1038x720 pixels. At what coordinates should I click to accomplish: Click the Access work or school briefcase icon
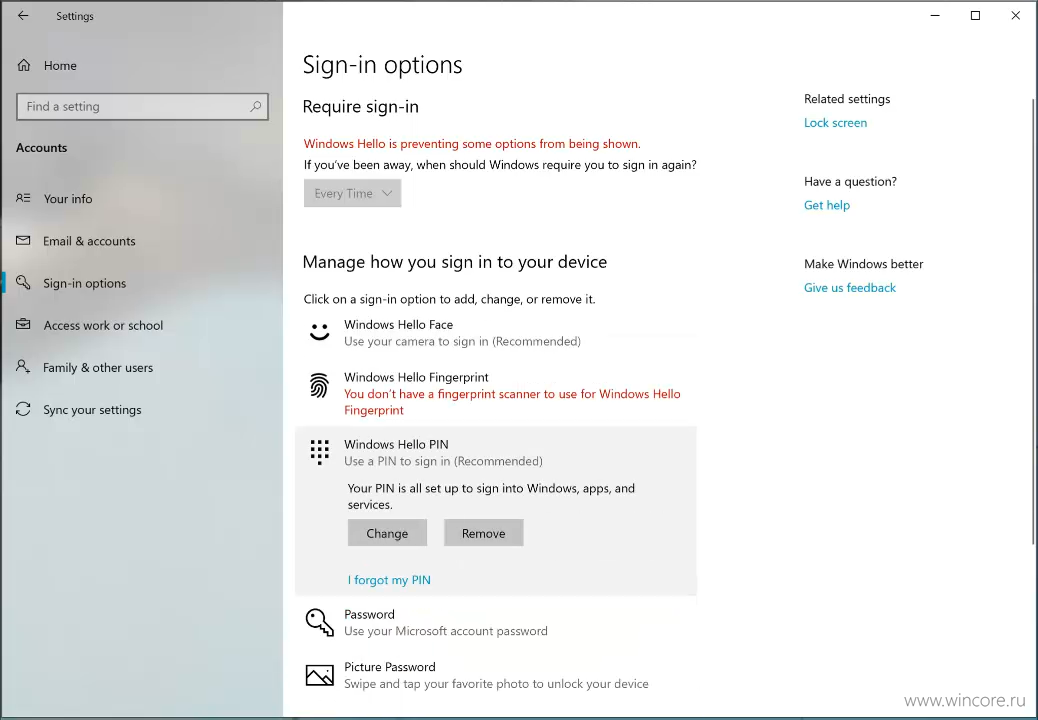(23, 324)
